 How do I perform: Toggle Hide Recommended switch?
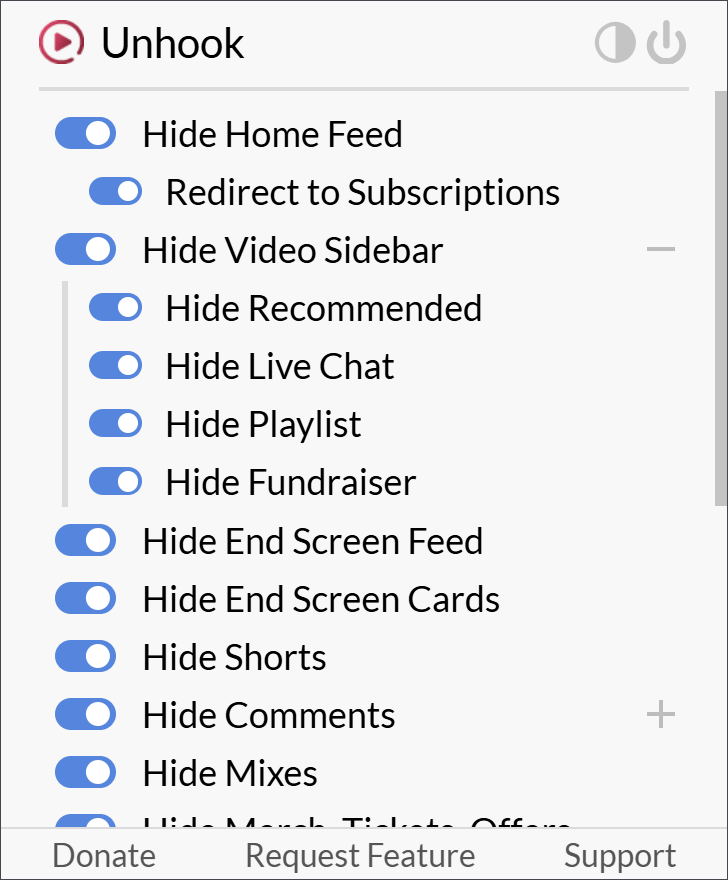click(x=115, y=308)
